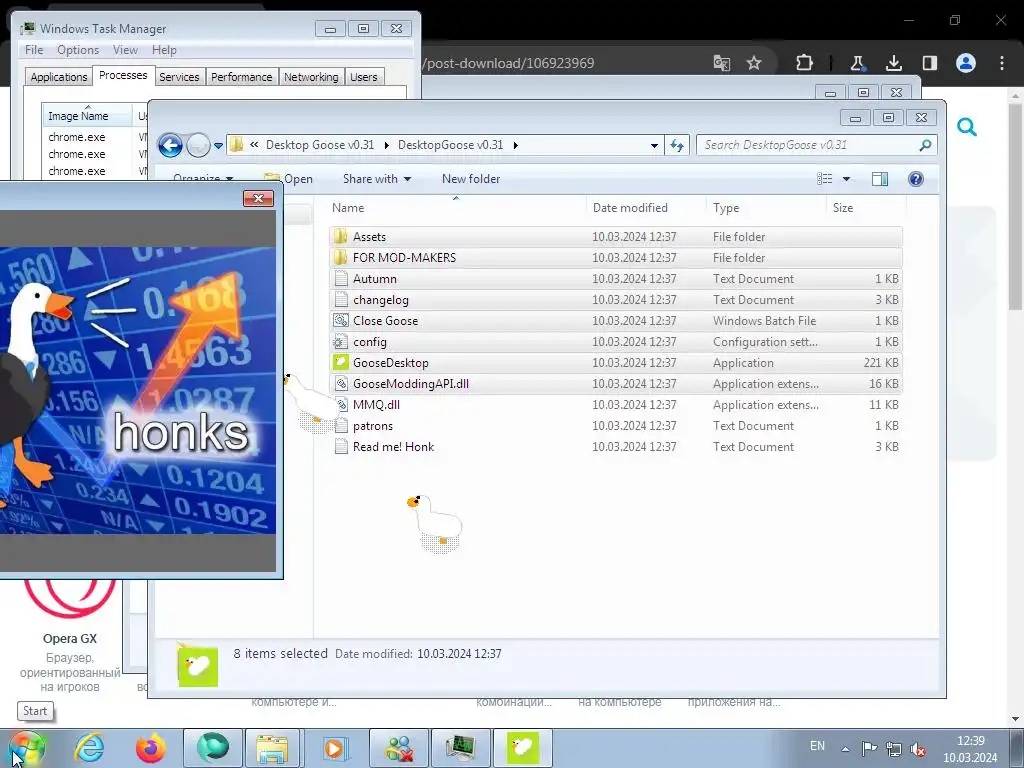This screenshot has width=1024, height=768.
Task: Switch to Task Manager Applications tab
Action: (59, 77)
